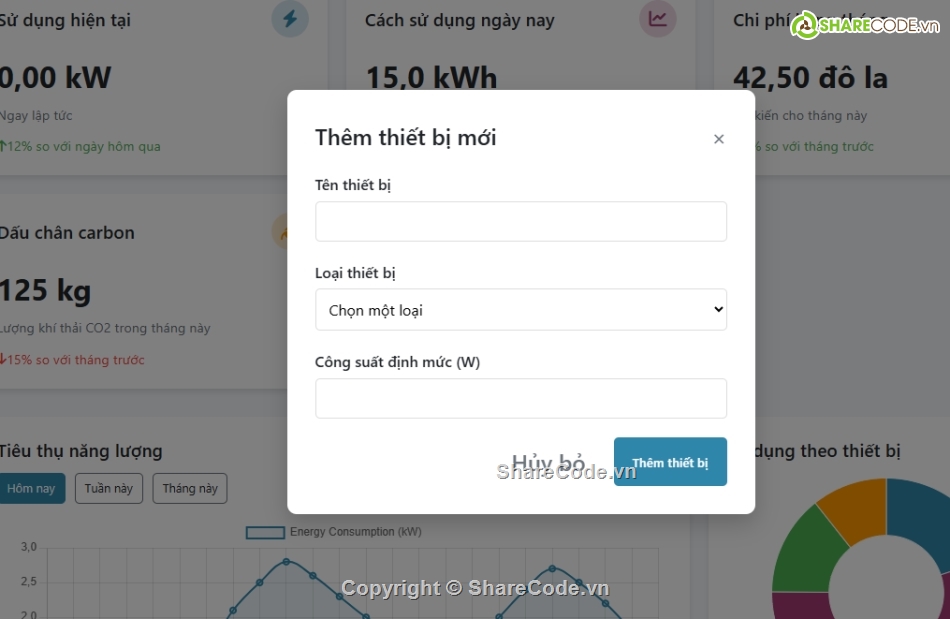Switch to the 'Tháng này' tab
950x619 pixels.
coord(190,489)
